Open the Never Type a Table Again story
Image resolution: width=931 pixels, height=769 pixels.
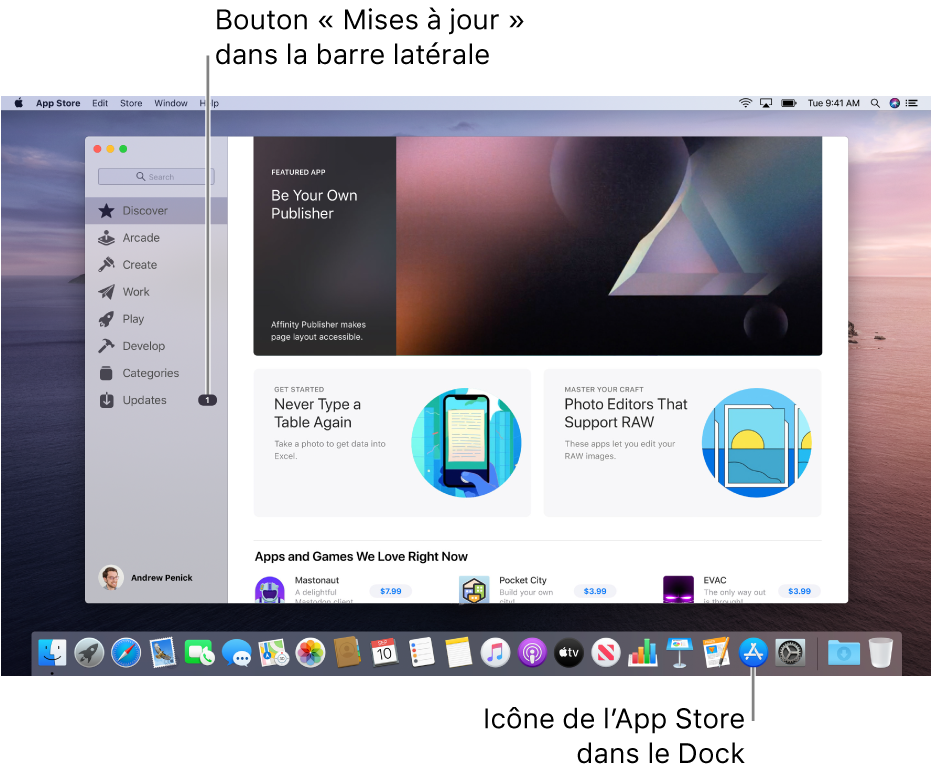tap(392, 442)
